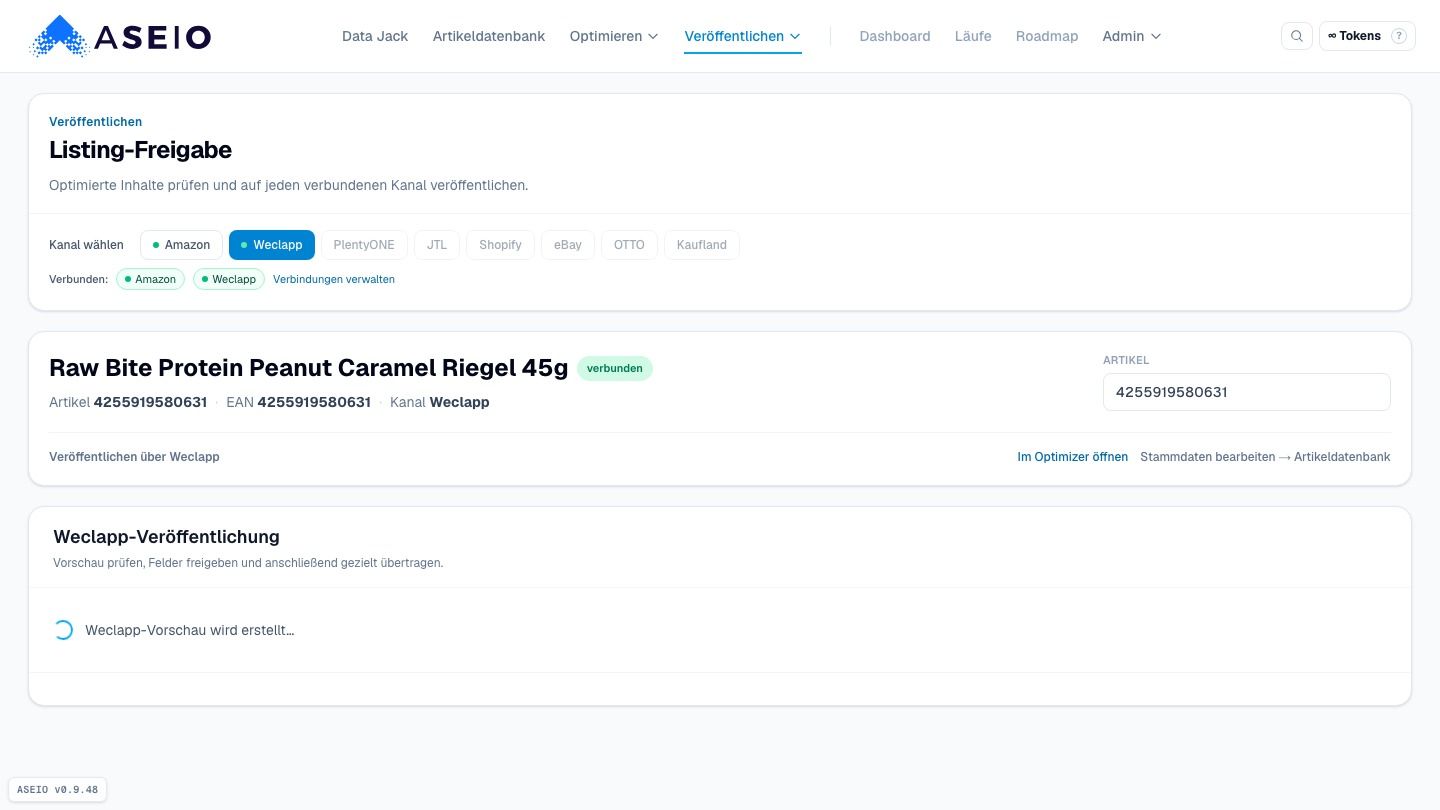Click the Weclapp-Veröffentlichung heading
This screenshot has height=810, width=1440.
pos(166,537)
